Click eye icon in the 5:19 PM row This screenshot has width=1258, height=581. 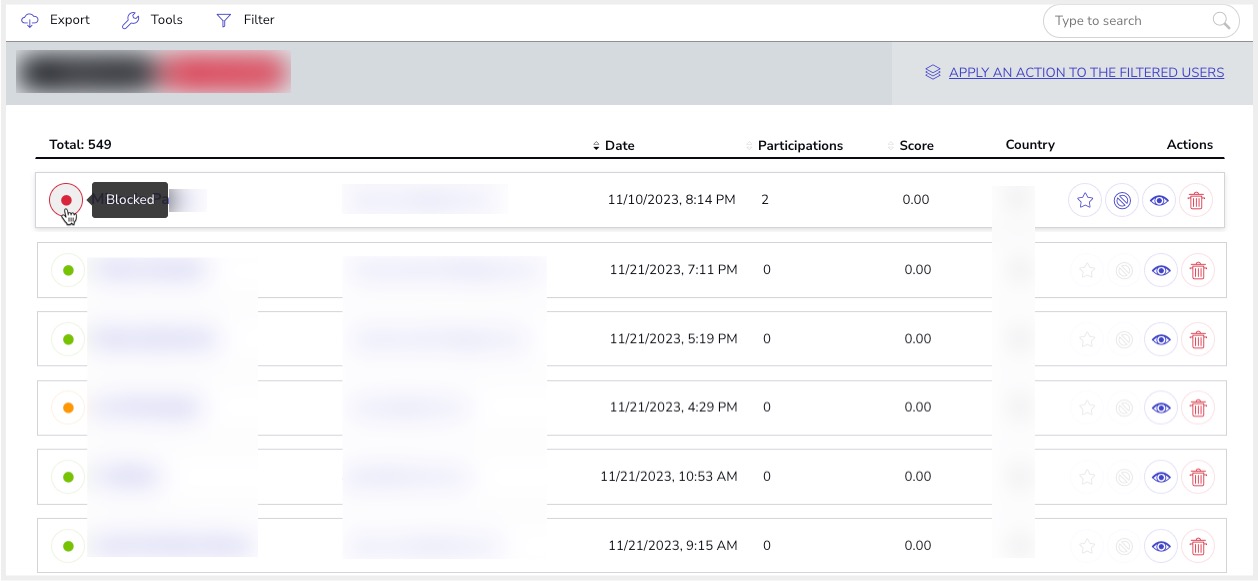click(1160, 339)
